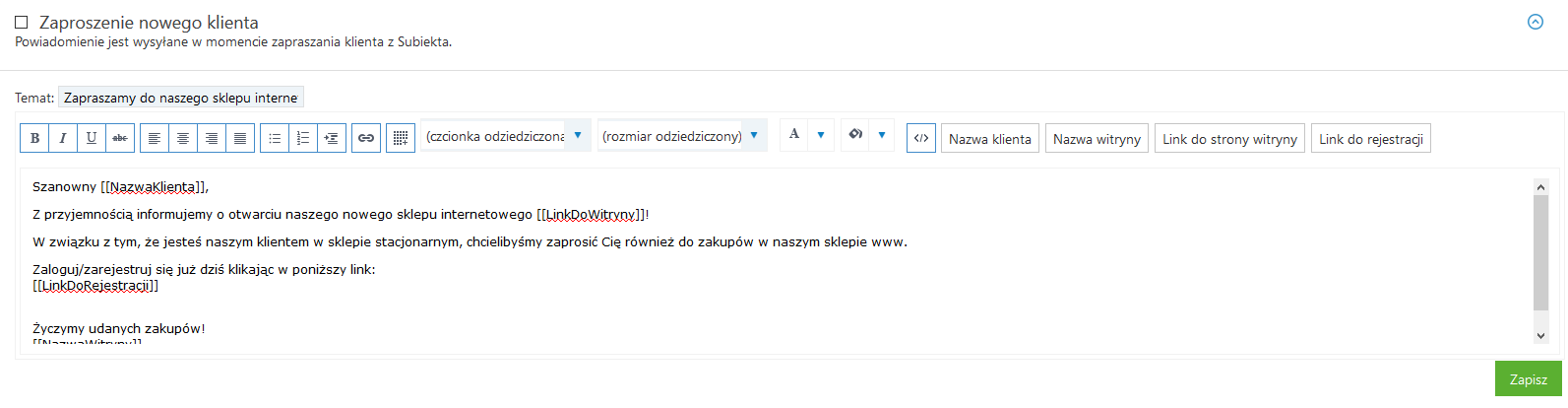Click the [[LinkDoRejestracji]] placeholder text
This screenshot has height=408, width=1568.
tap(95, 286)
